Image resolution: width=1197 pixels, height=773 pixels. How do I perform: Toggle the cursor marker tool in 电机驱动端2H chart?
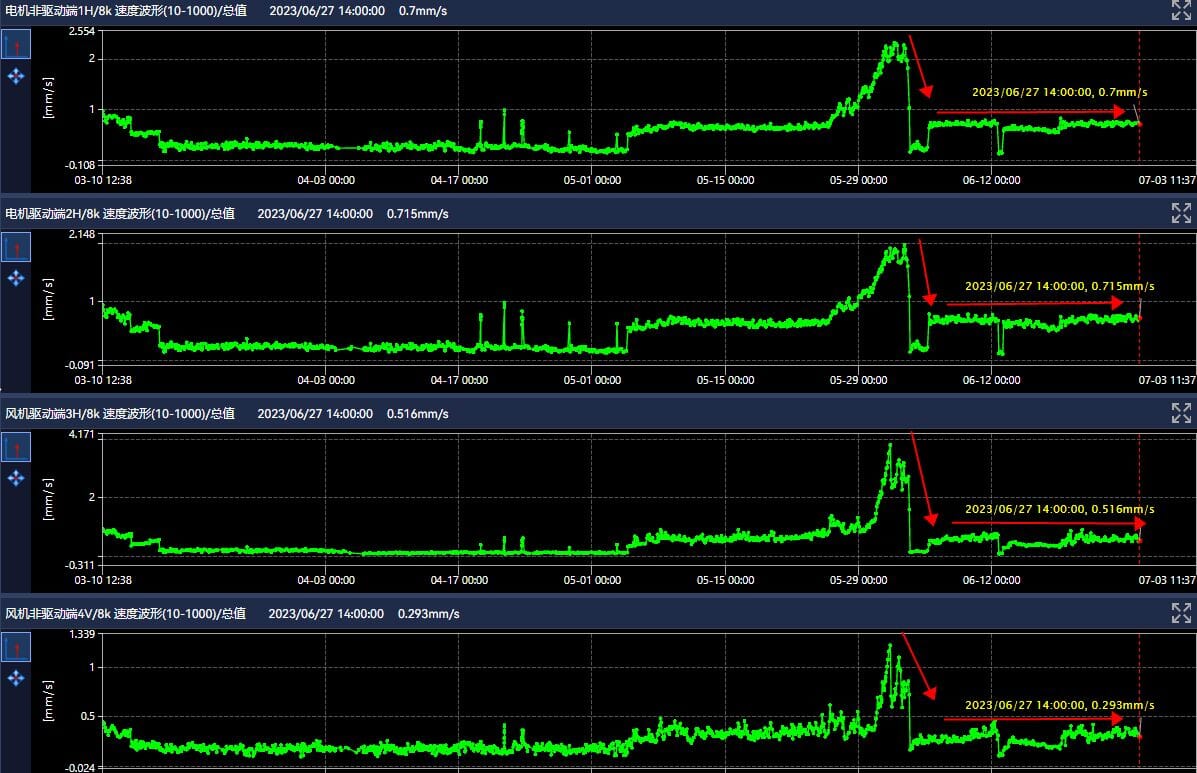[x=16, y=247]
